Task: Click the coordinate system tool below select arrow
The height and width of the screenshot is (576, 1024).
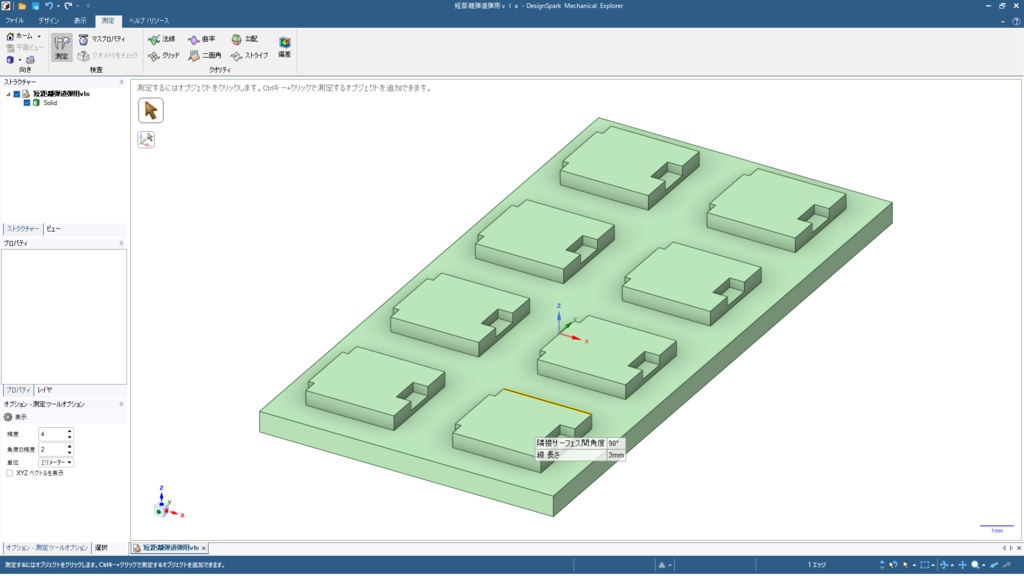Action: (x=146, y=139)
